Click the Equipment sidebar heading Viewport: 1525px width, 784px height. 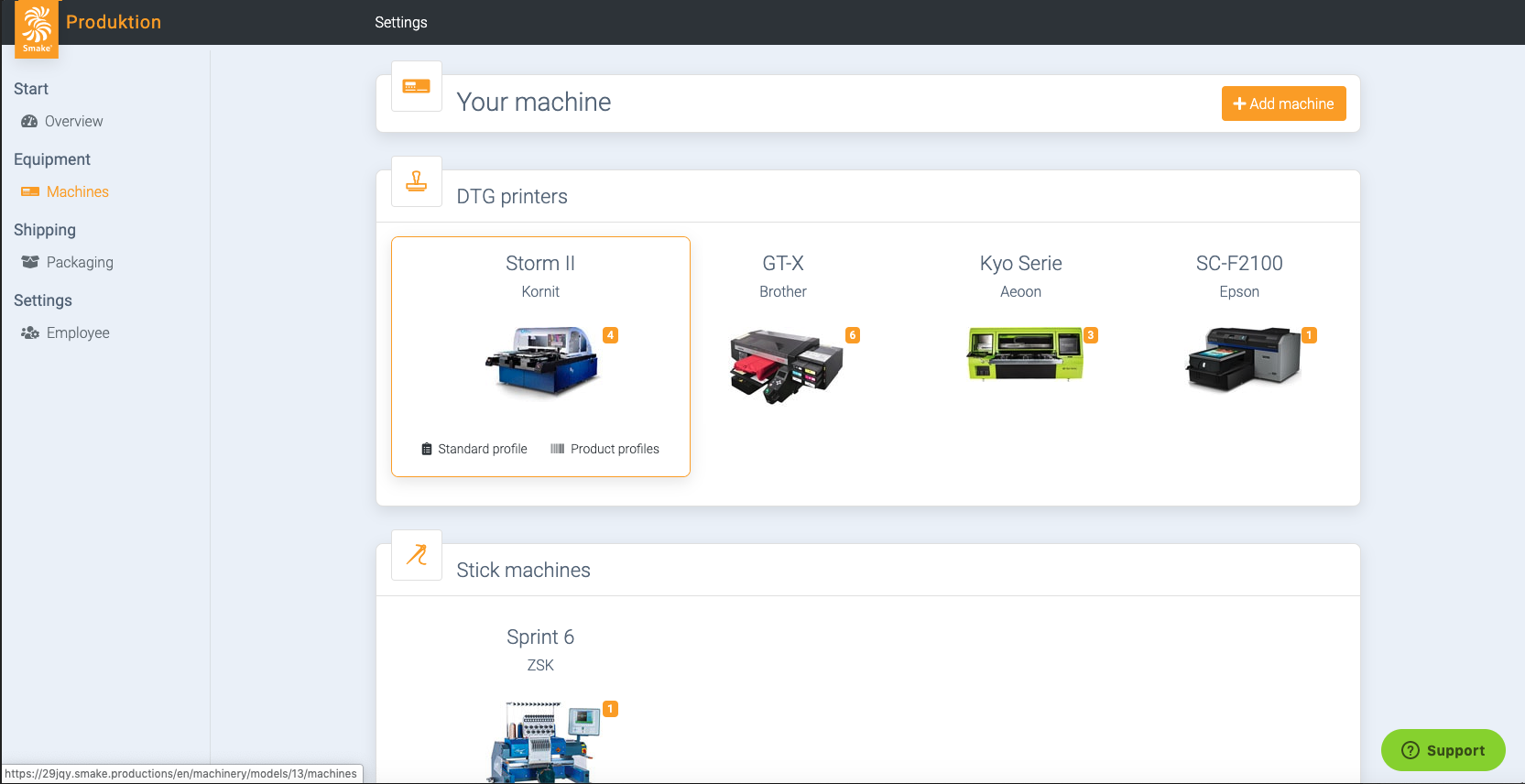click(52, 159)
